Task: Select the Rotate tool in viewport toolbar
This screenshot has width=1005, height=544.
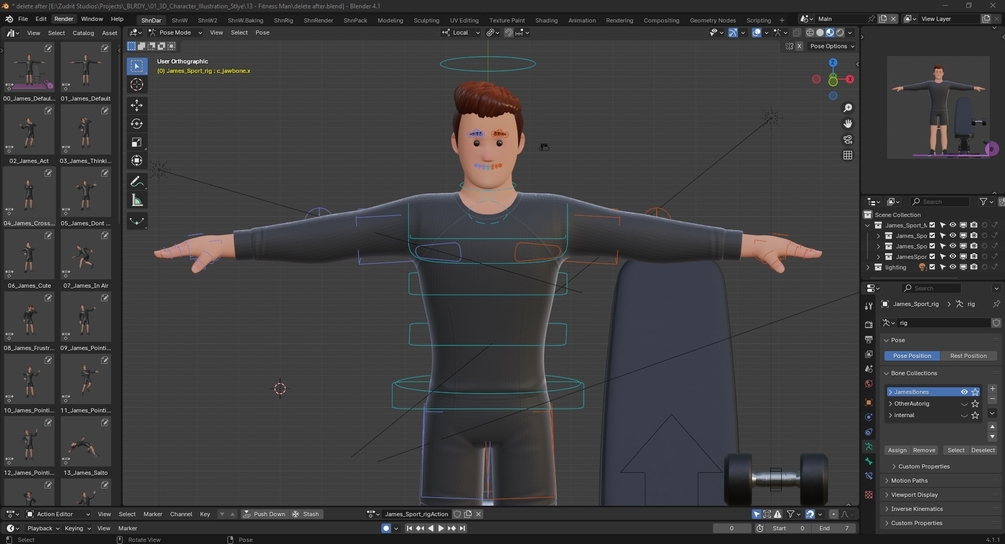Action: tap(137, 124)
